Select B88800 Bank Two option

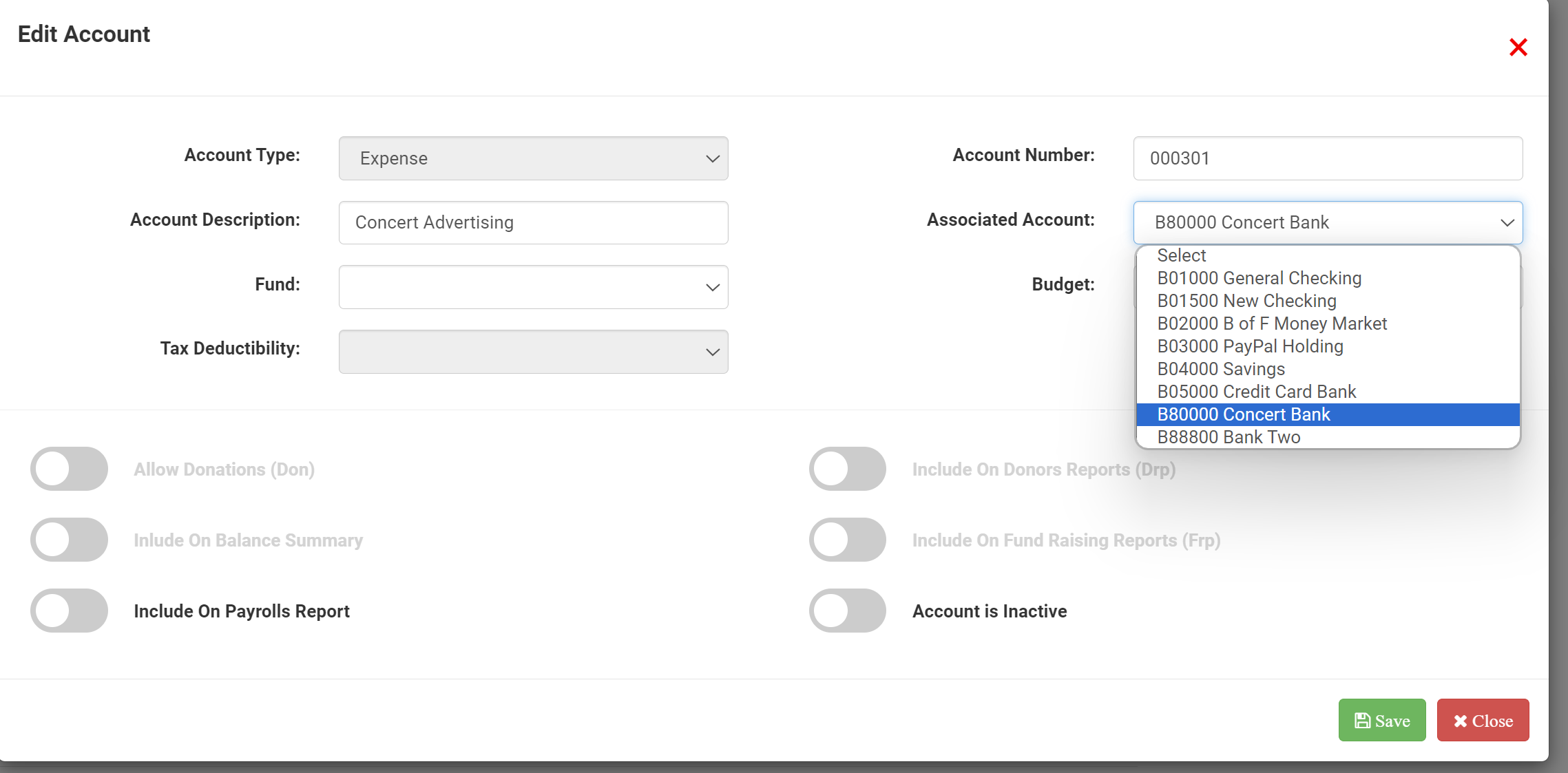coord(1229,437)
